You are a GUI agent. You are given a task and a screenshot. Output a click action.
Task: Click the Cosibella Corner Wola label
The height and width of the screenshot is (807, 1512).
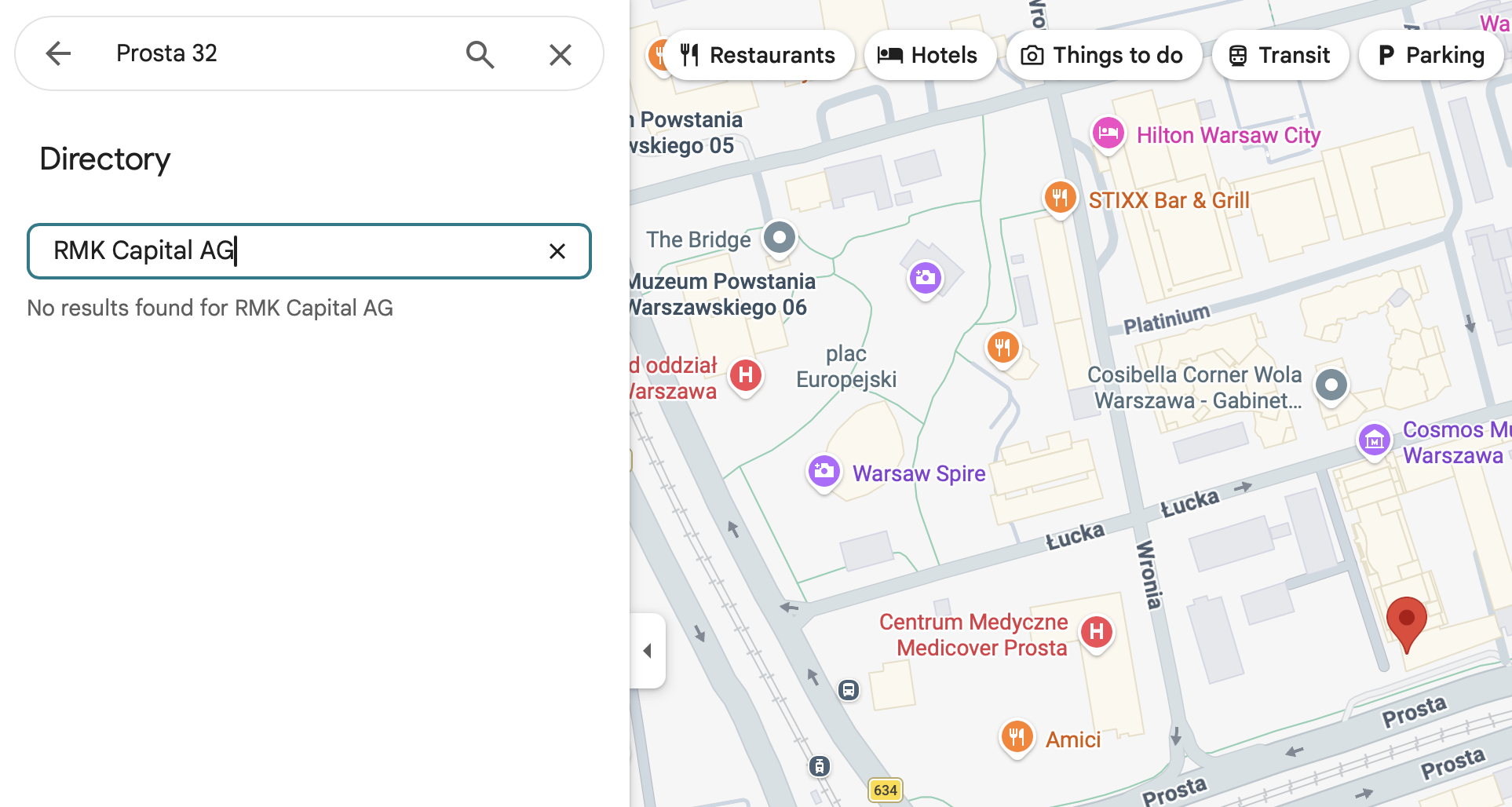pos(1195,388)
